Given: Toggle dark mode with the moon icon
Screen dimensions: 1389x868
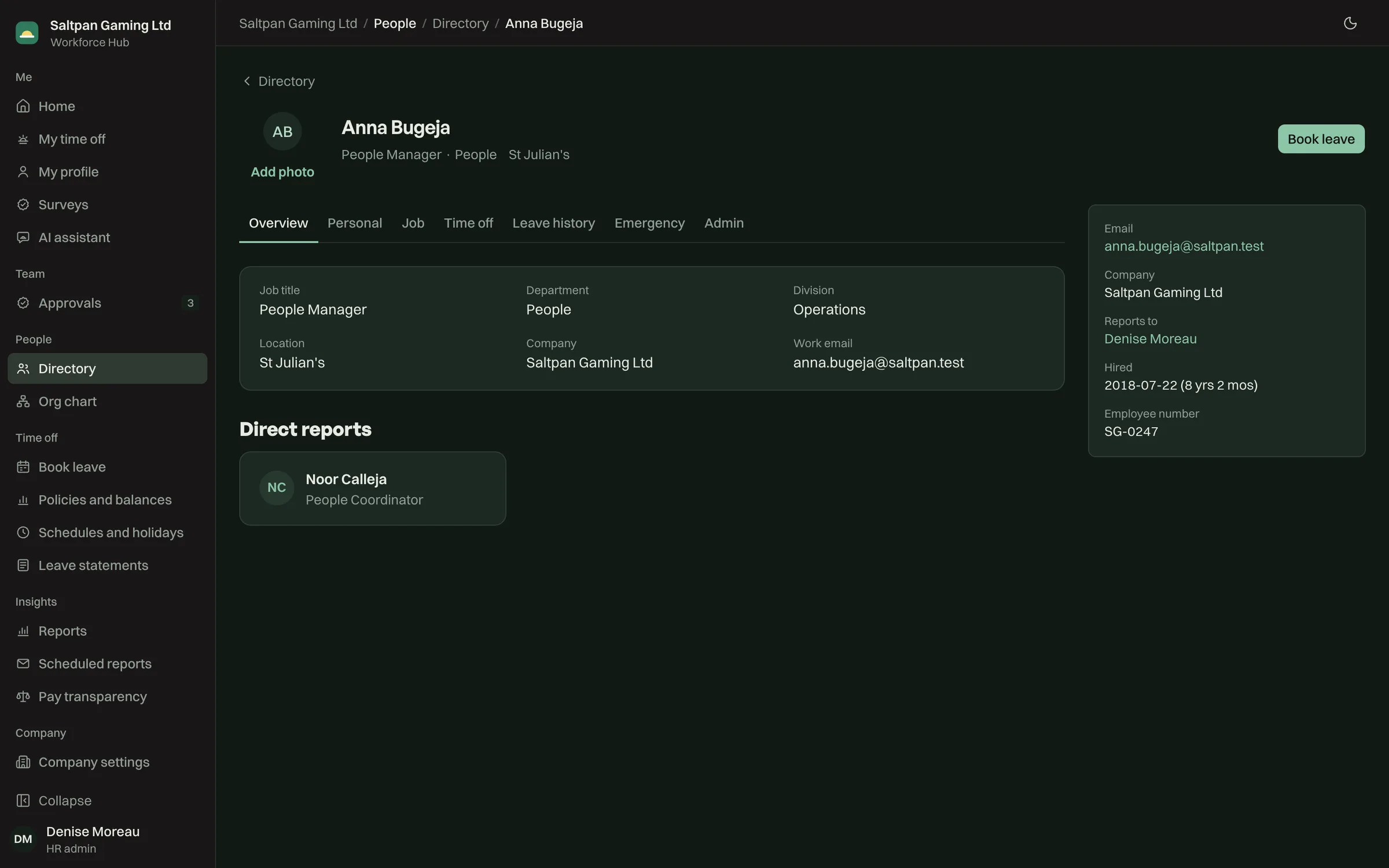Looking at the screenshot, I should point(1350,23).
